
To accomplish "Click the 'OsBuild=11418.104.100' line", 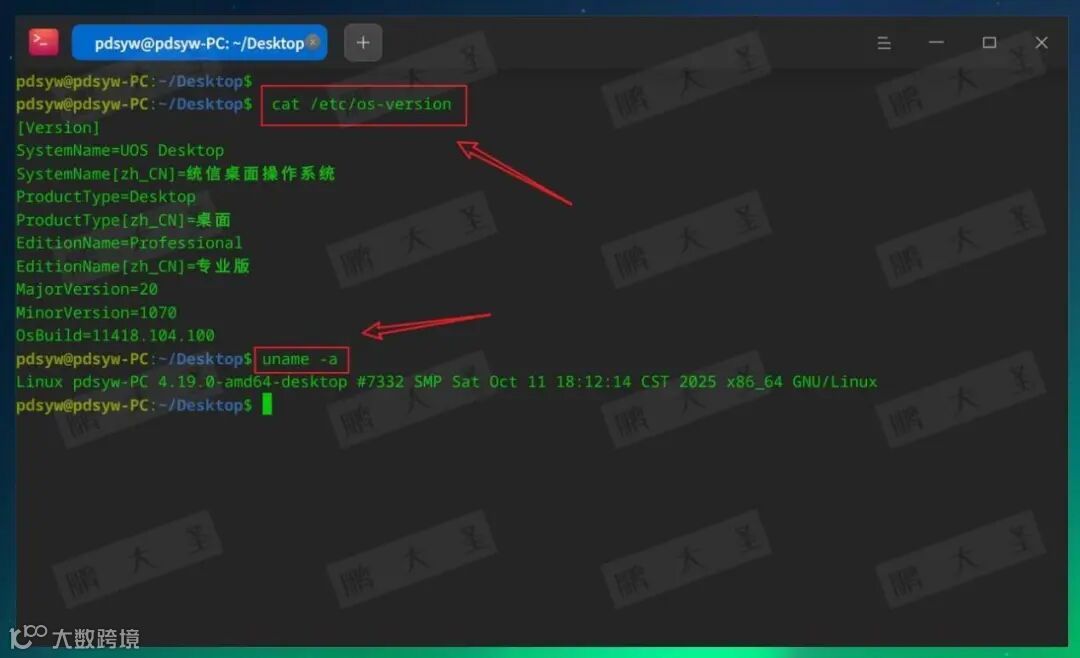I will pyautogui.click(x=115, y=336).
